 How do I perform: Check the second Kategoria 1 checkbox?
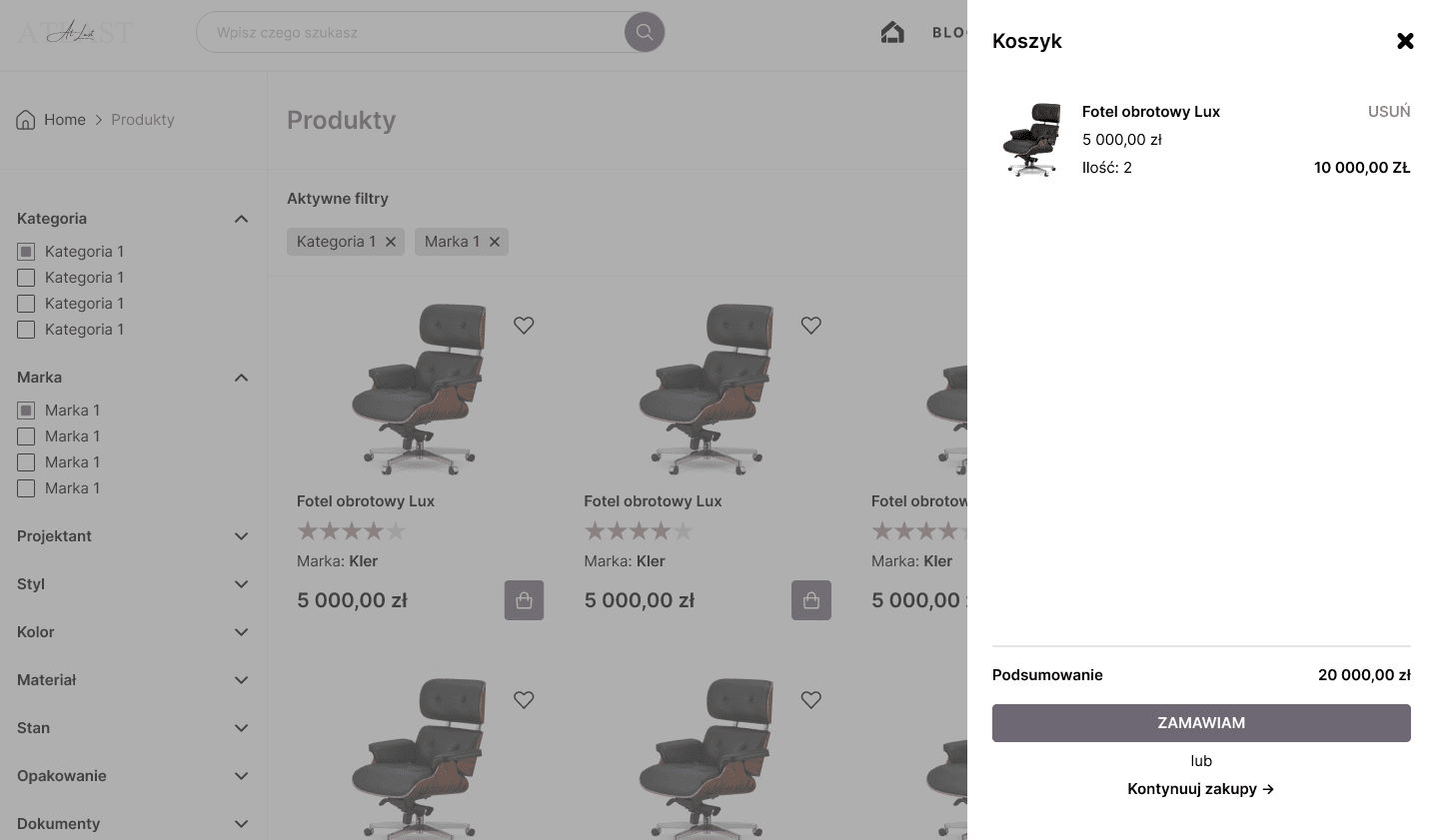26,277
